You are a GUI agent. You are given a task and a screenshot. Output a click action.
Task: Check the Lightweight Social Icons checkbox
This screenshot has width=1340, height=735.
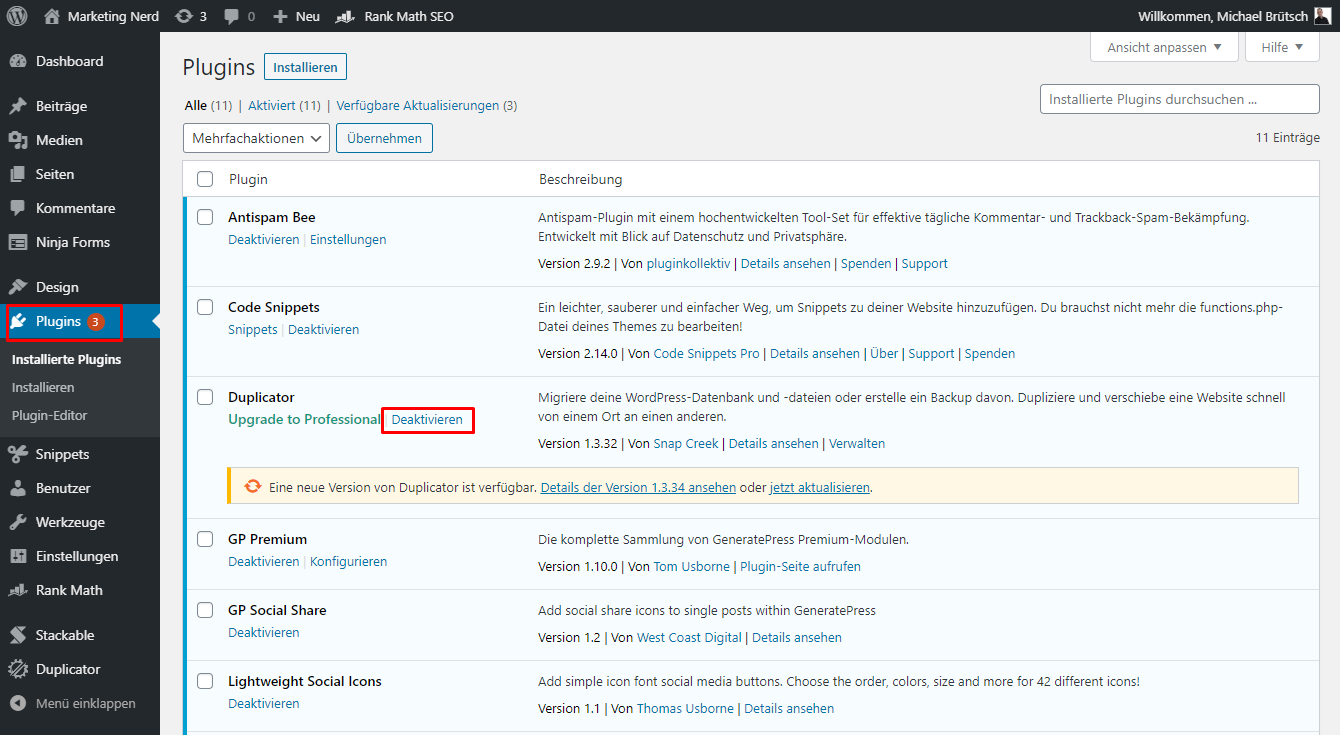point(205,681)
